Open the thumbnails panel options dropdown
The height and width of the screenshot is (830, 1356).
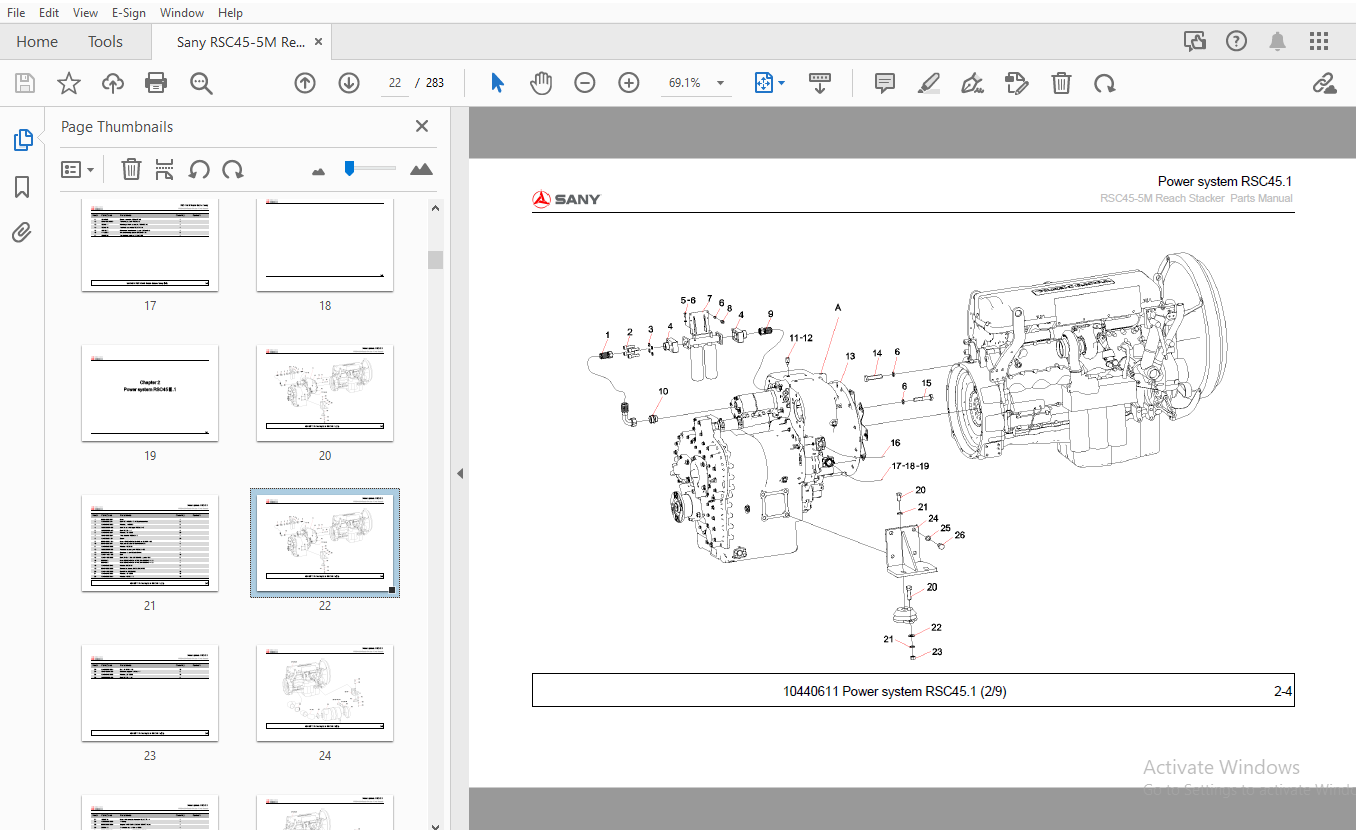click(x=78, y=169)
